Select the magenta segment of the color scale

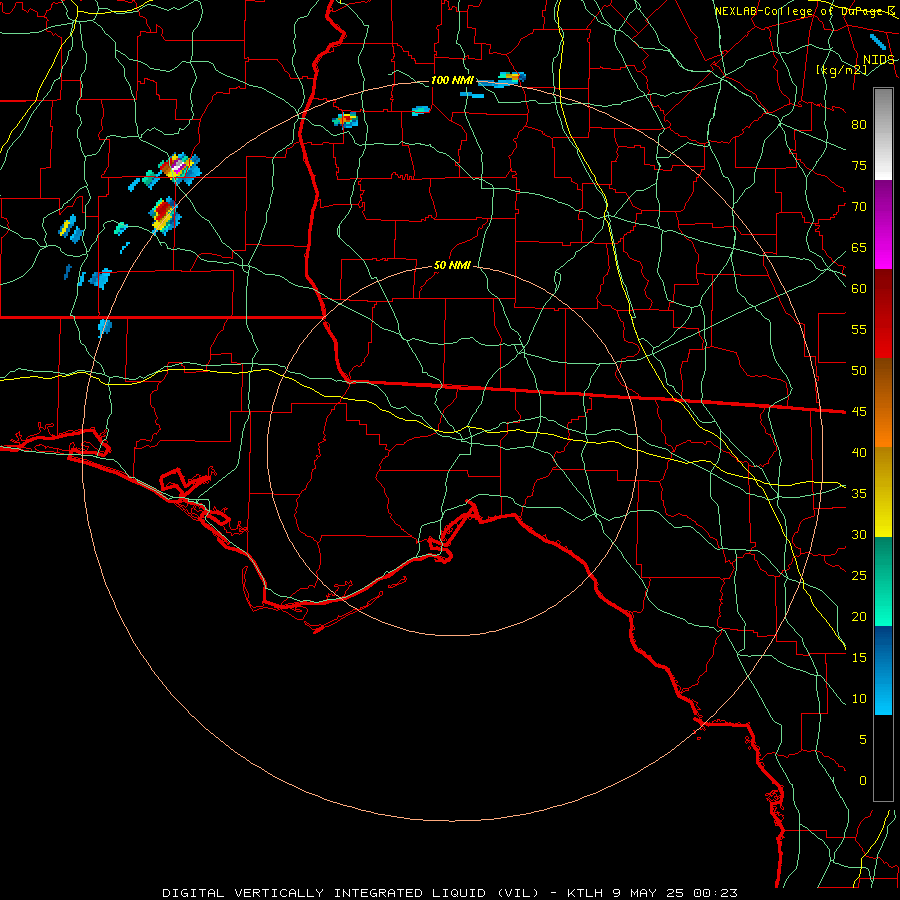[x=883, y=224]
